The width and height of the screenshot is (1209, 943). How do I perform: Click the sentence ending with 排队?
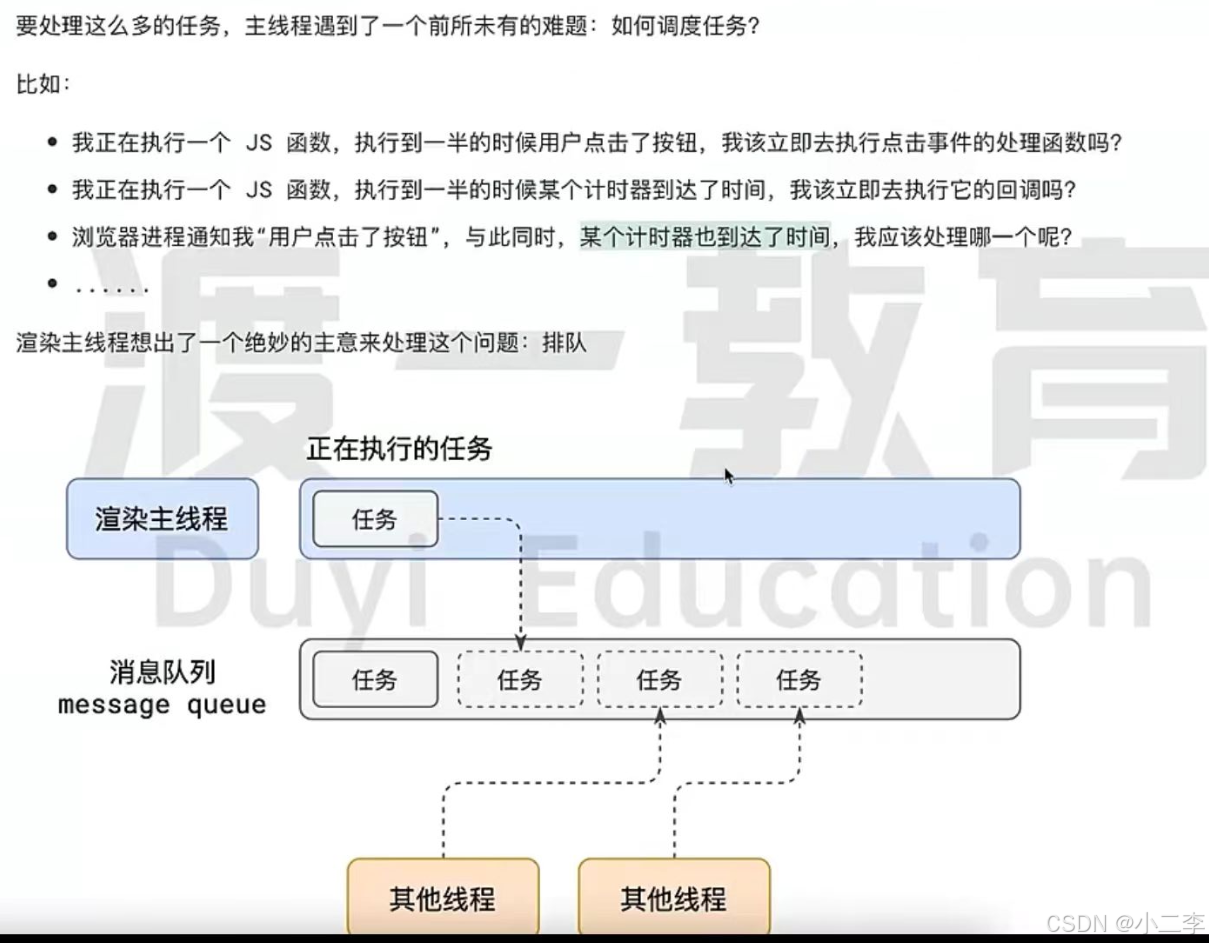point(301,343)
